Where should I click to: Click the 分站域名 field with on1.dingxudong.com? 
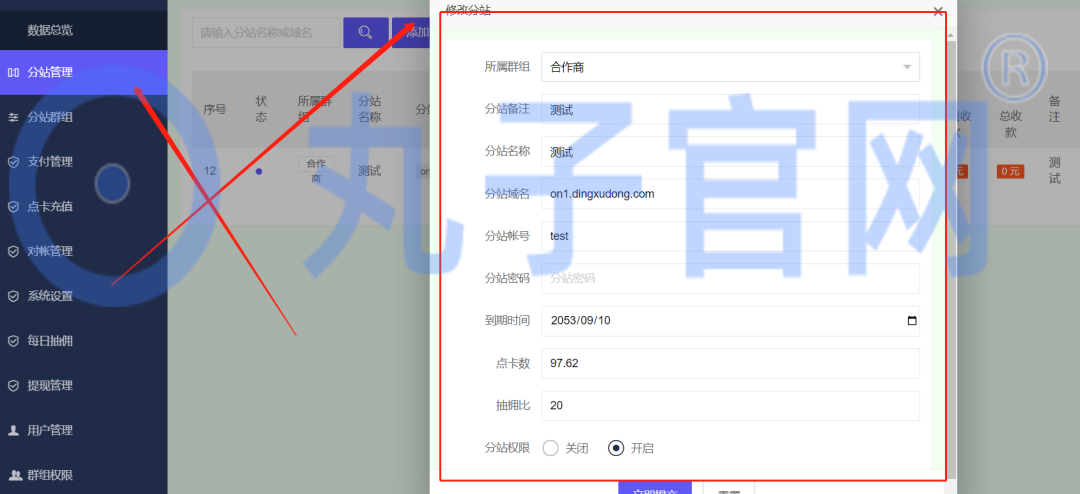[x=730, y=194]
